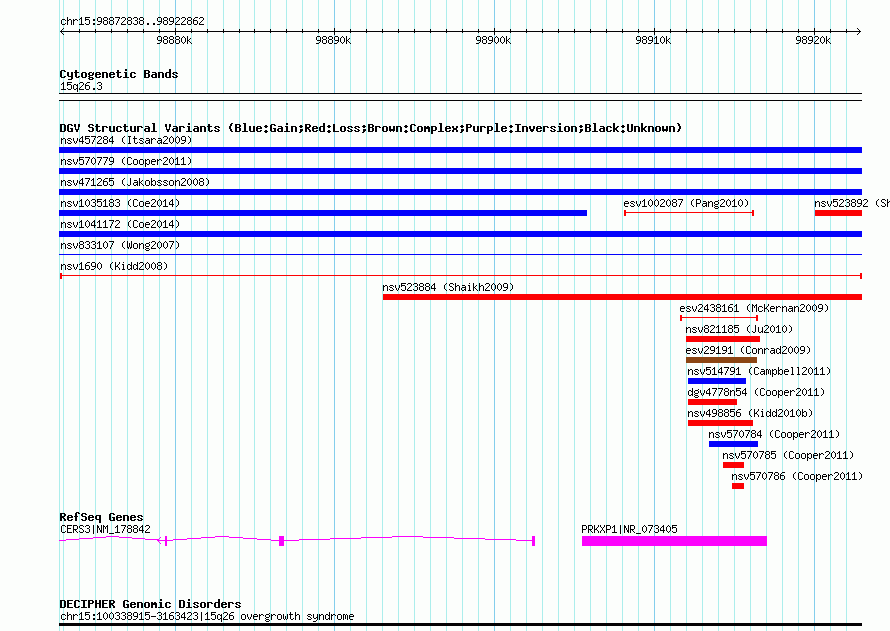Click the 98880k position on the ruler
This screenshot has height=631, width=890.
174,41
